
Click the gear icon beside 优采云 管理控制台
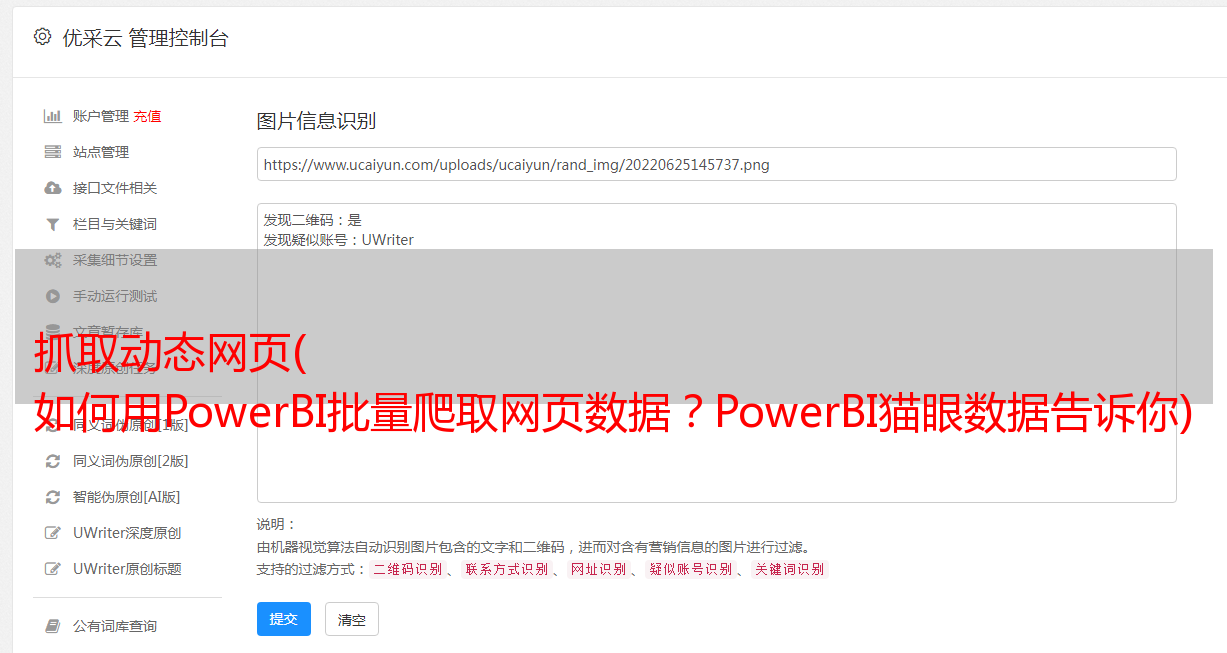(42, 37)
